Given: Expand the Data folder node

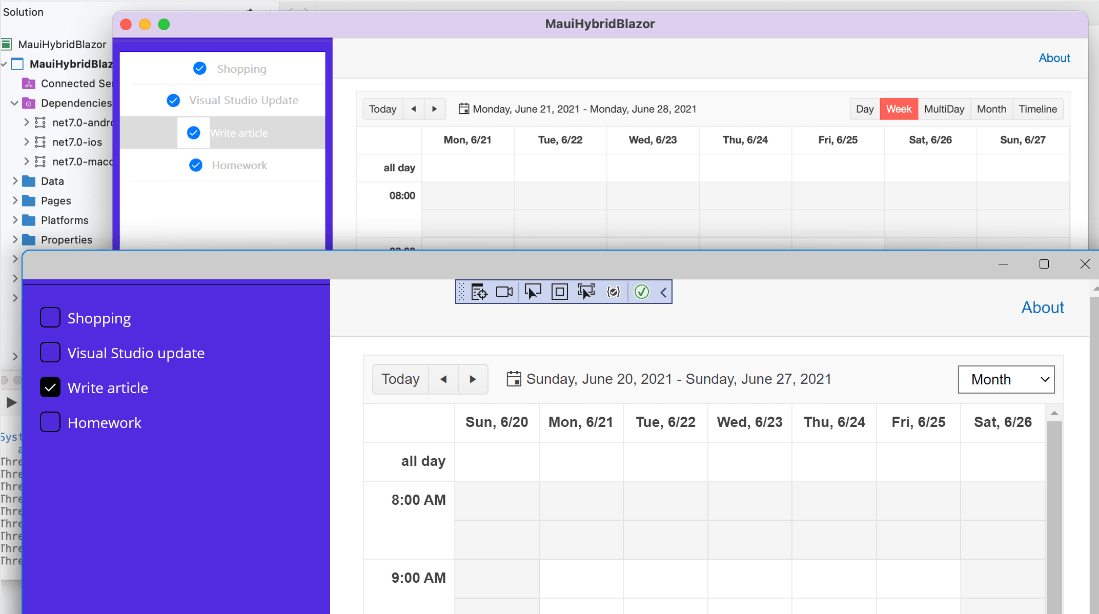Looking at the screenshot, I should [x=15, y=181].
